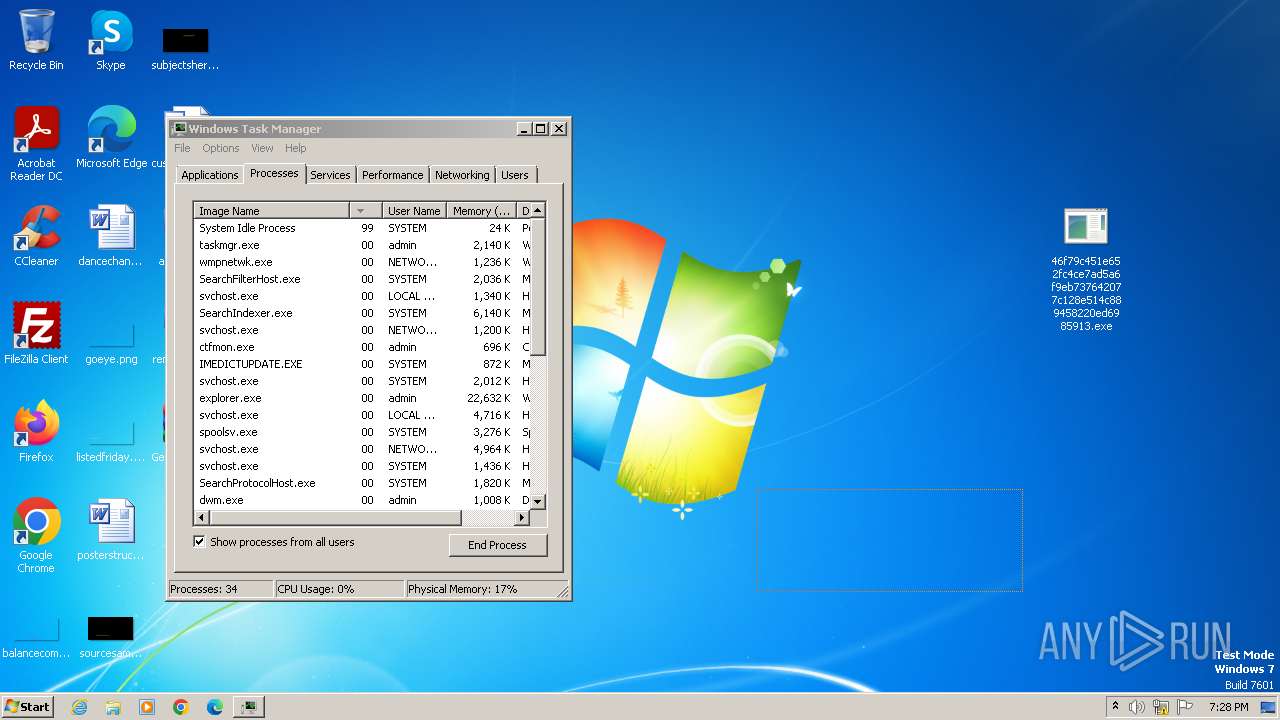Select IMEDICTUPDATE.EXE process row
The image size is (1280, 720).
tap(361, 364)
